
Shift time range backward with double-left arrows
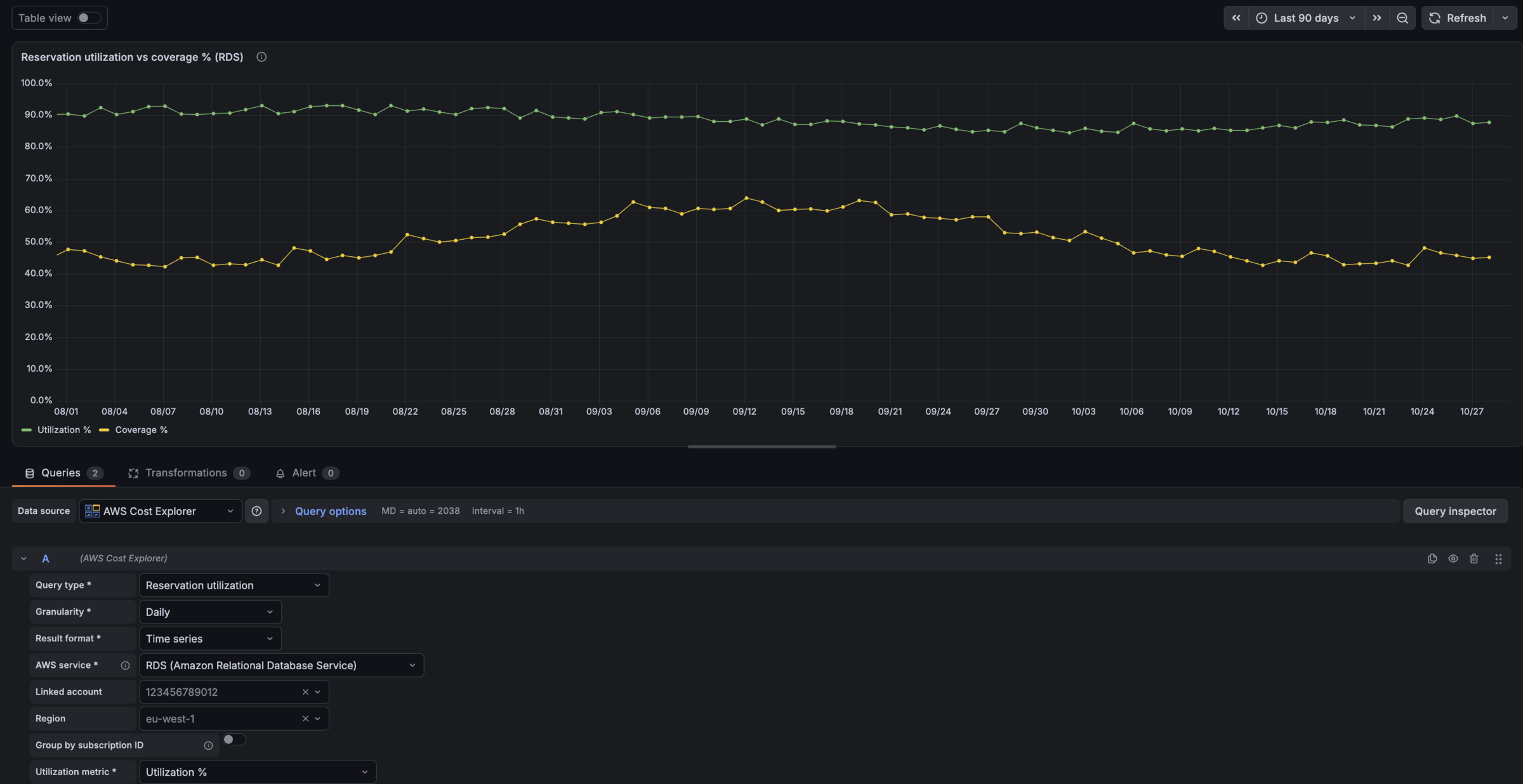(1236, 18)
